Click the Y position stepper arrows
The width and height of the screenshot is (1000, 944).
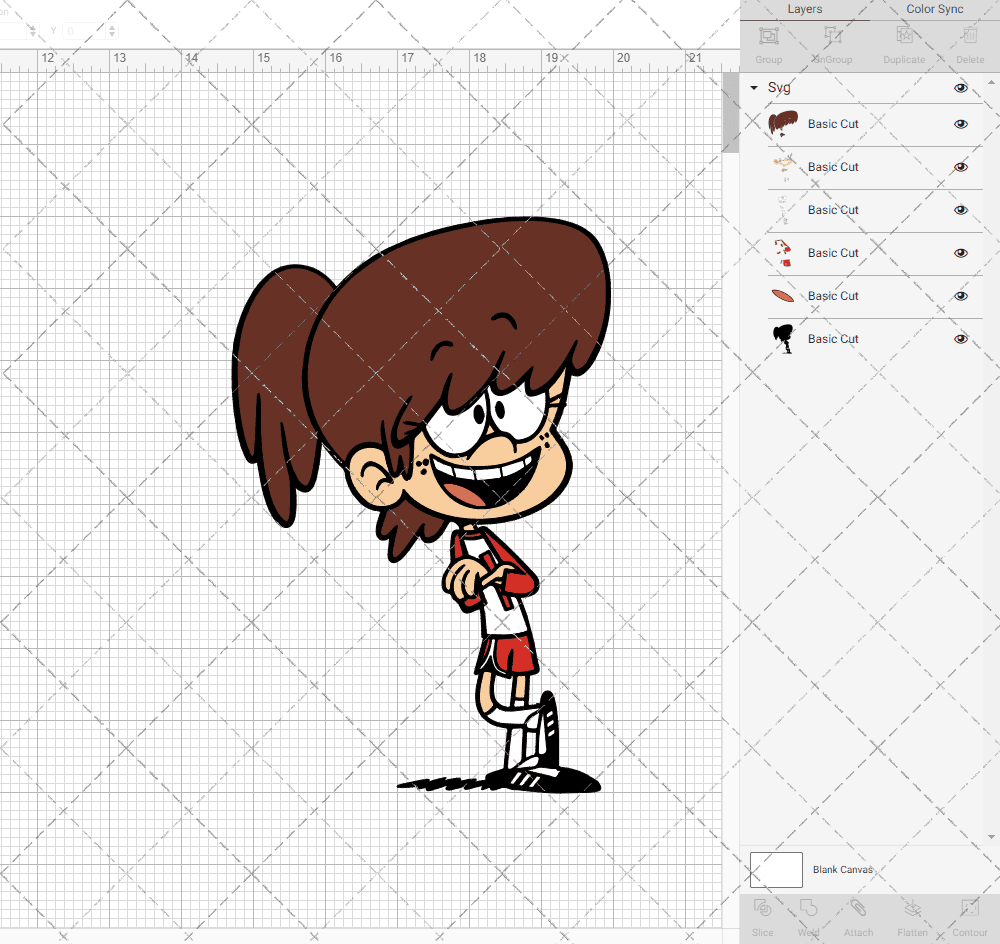point(112,31)
